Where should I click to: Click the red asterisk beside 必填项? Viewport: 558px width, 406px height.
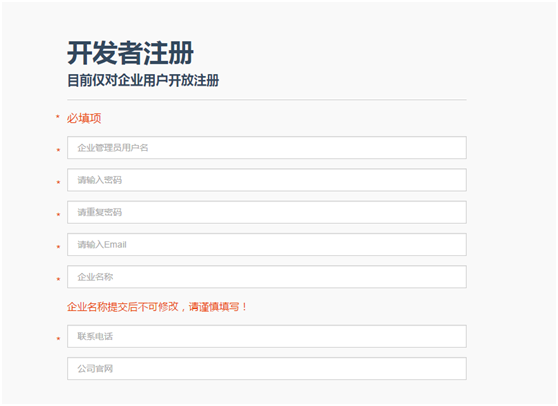pos(57,116)
